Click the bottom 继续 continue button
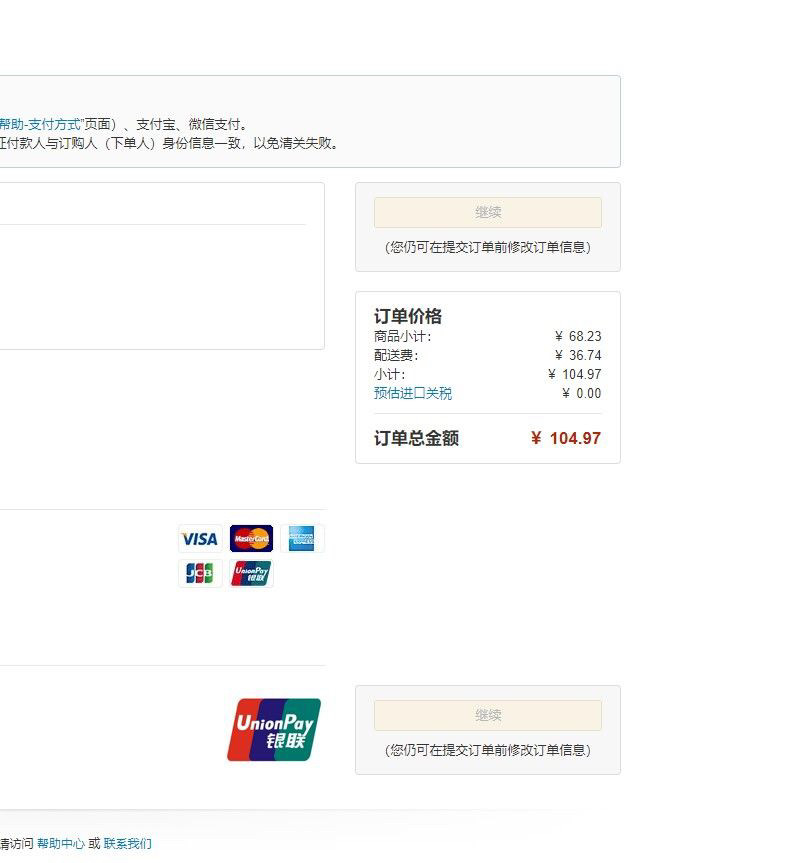Viewport: 805px width, 863px height. [x=487, y=715]
